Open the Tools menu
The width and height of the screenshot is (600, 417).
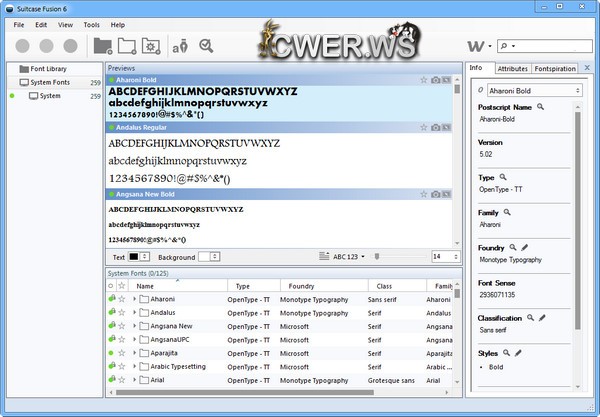pos(91,24)
